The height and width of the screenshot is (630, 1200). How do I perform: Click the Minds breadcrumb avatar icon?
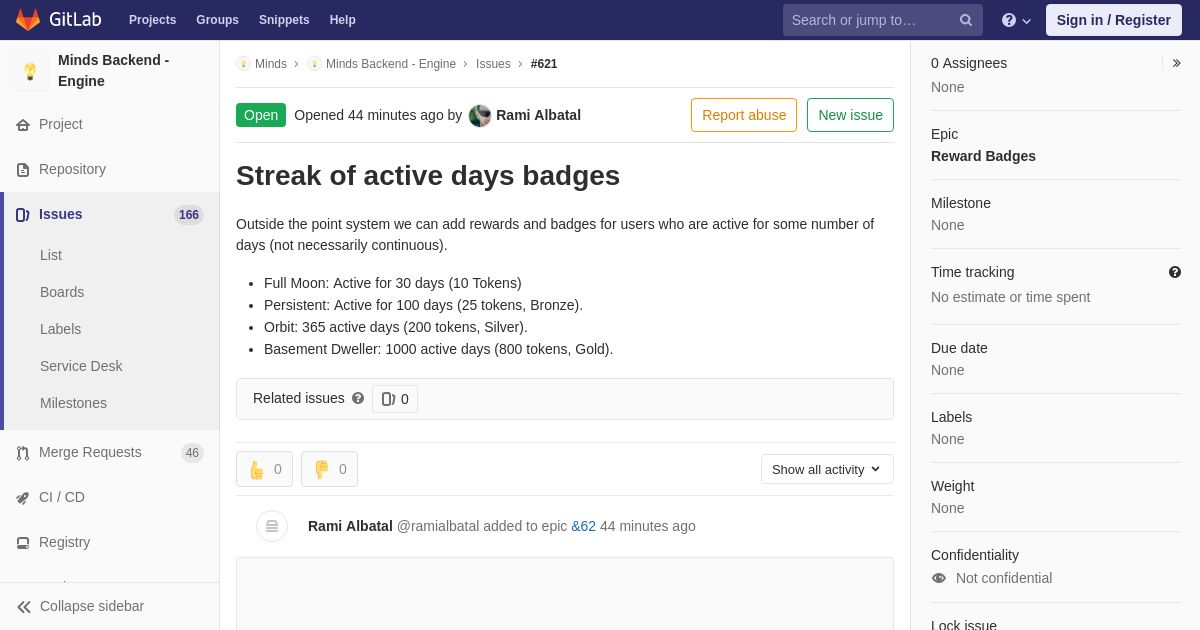(x=243, y=64)
